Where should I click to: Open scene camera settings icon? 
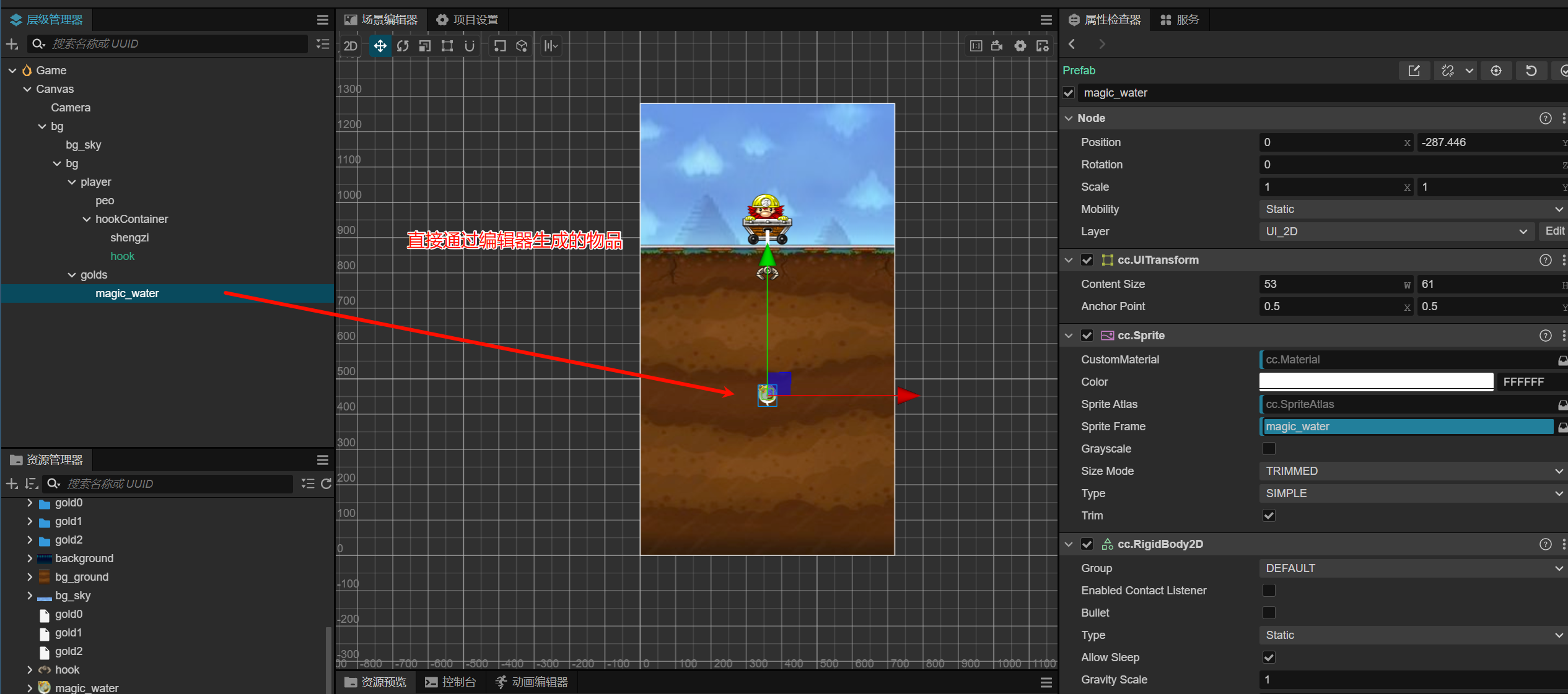point(997,46)
